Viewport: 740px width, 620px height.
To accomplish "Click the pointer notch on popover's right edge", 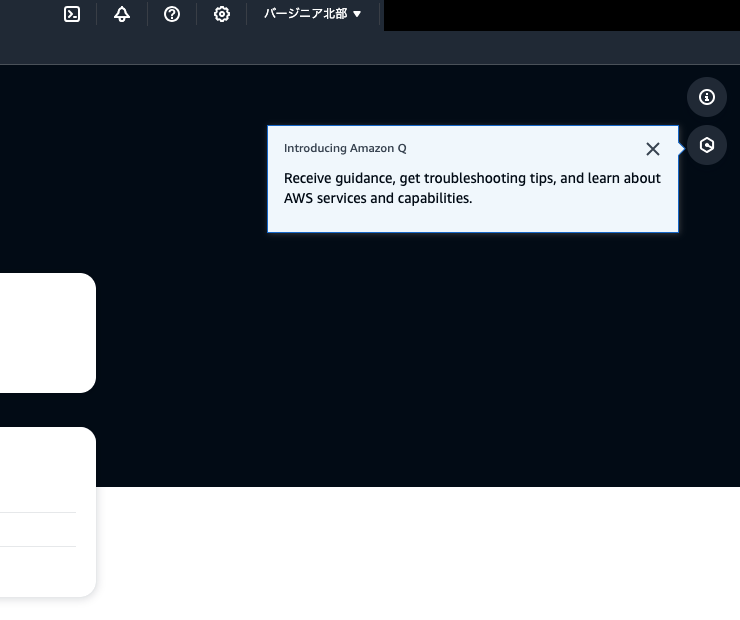I will coord(682,147).
